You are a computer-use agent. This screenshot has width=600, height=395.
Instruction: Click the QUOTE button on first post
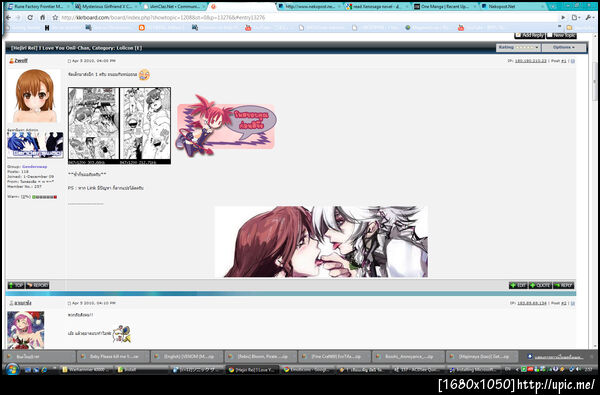click(540, 285)
